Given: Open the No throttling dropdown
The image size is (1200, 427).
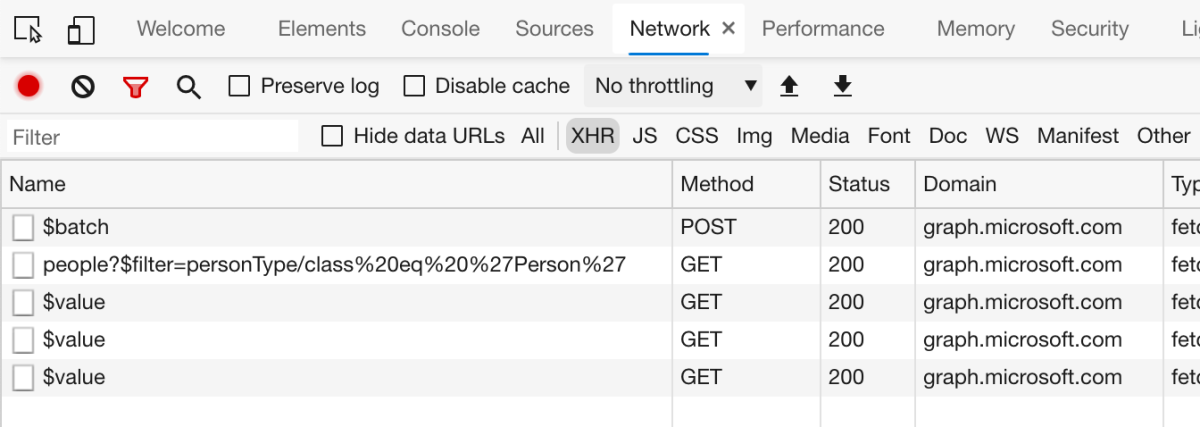Looking at the screenshot, I should [674, 87].
